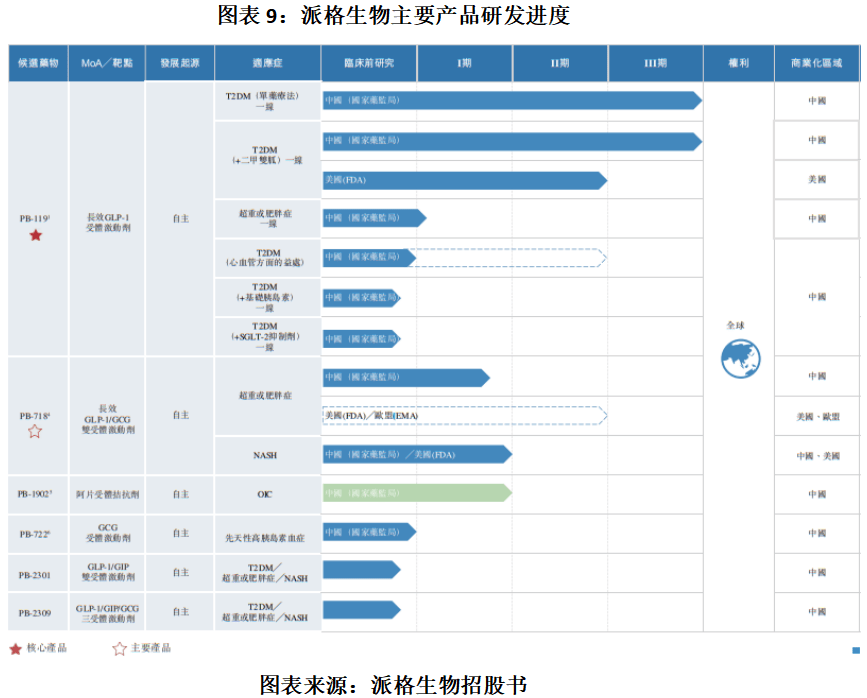Click the PB-1902 candidate name
The width and height of the screenshot is (867, 698).
pyautogui.click(x=35, y=494)
